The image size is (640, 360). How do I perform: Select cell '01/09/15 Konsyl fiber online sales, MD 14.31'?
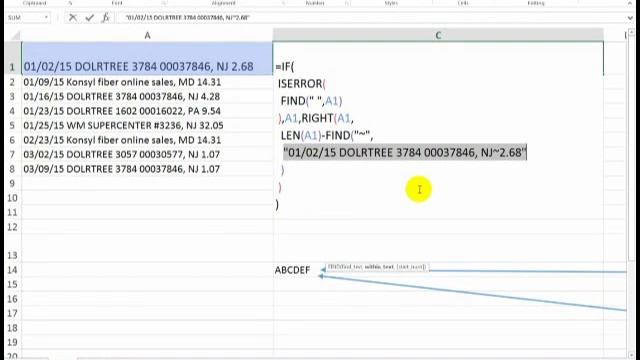147,82
